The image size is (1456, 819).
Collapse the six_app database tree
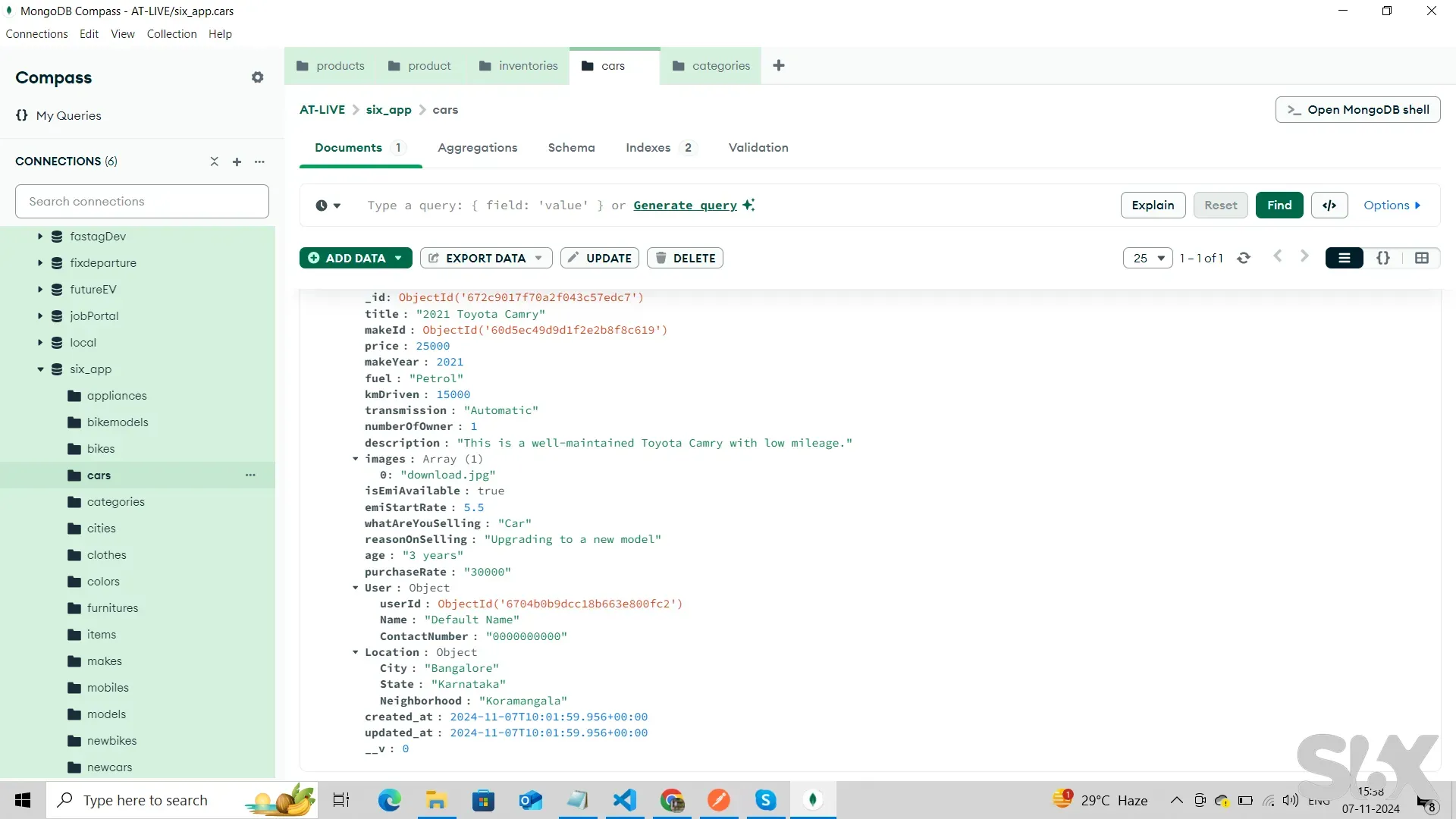[x=40, y=369]
